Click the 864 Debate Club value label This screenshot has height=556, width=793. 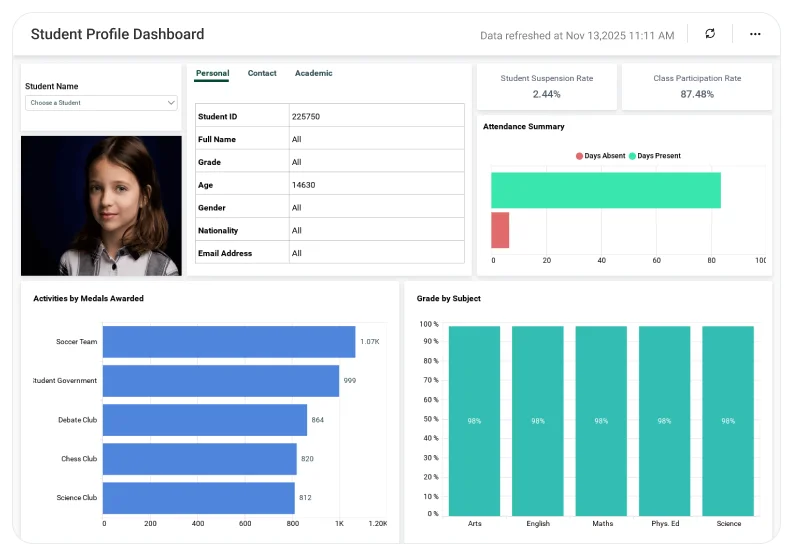(x=318, y=420)
